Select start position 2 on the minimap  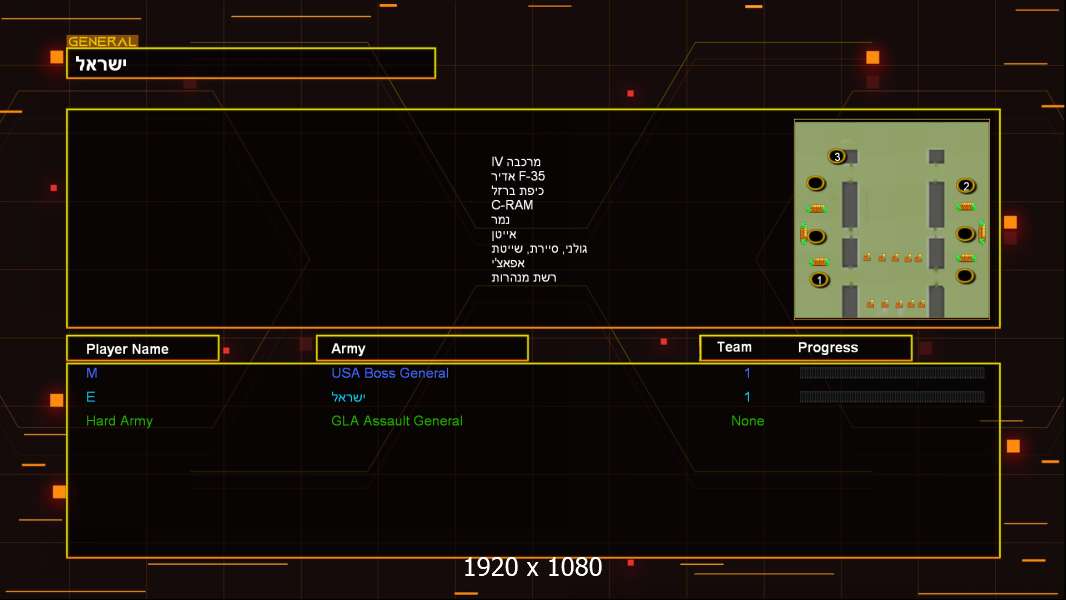(x=966, y=186)
